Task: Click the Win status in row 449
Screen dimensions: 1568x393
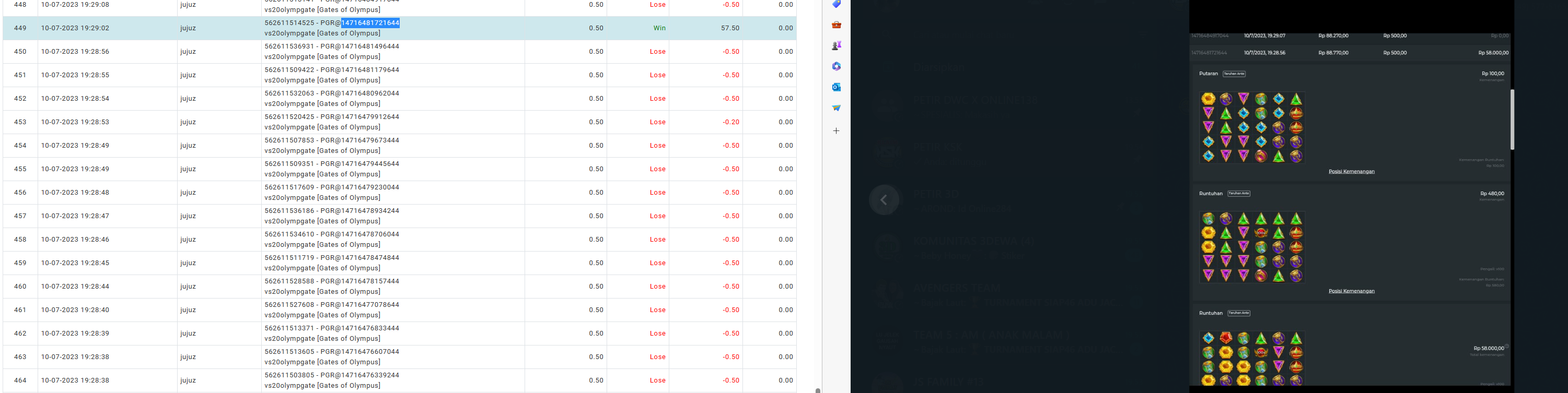Action: [659, 28]
